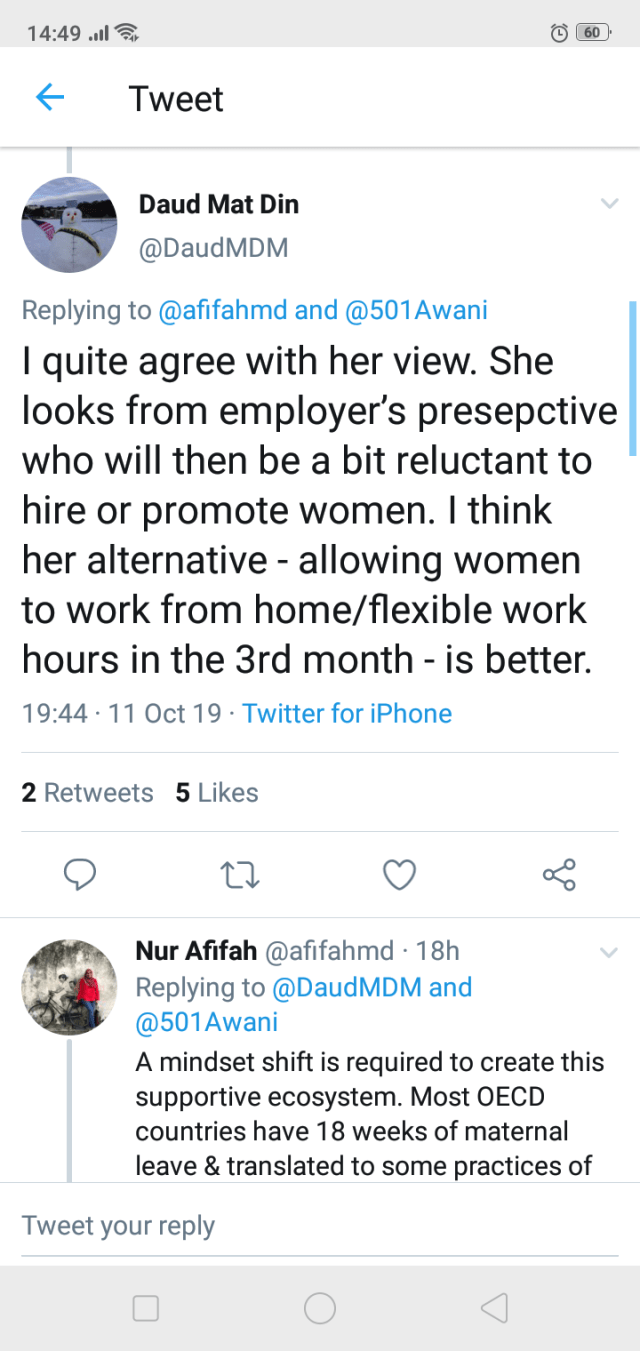Open Daud Mat Din's snowman profile picture
The height and width of the screenshot is (1351, 640).
(70, 225)
